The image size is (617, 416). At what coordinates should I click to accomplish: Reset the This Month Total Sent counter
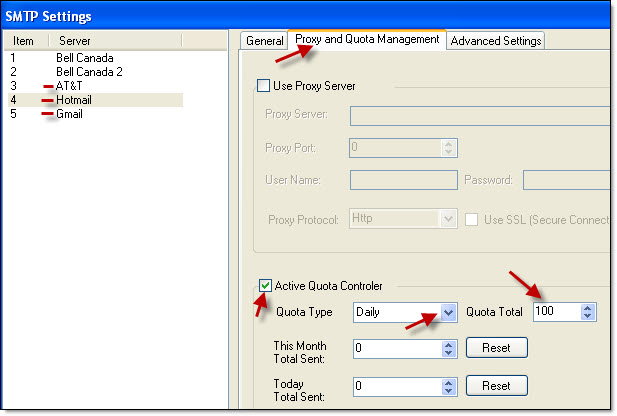tap(496, 348)
